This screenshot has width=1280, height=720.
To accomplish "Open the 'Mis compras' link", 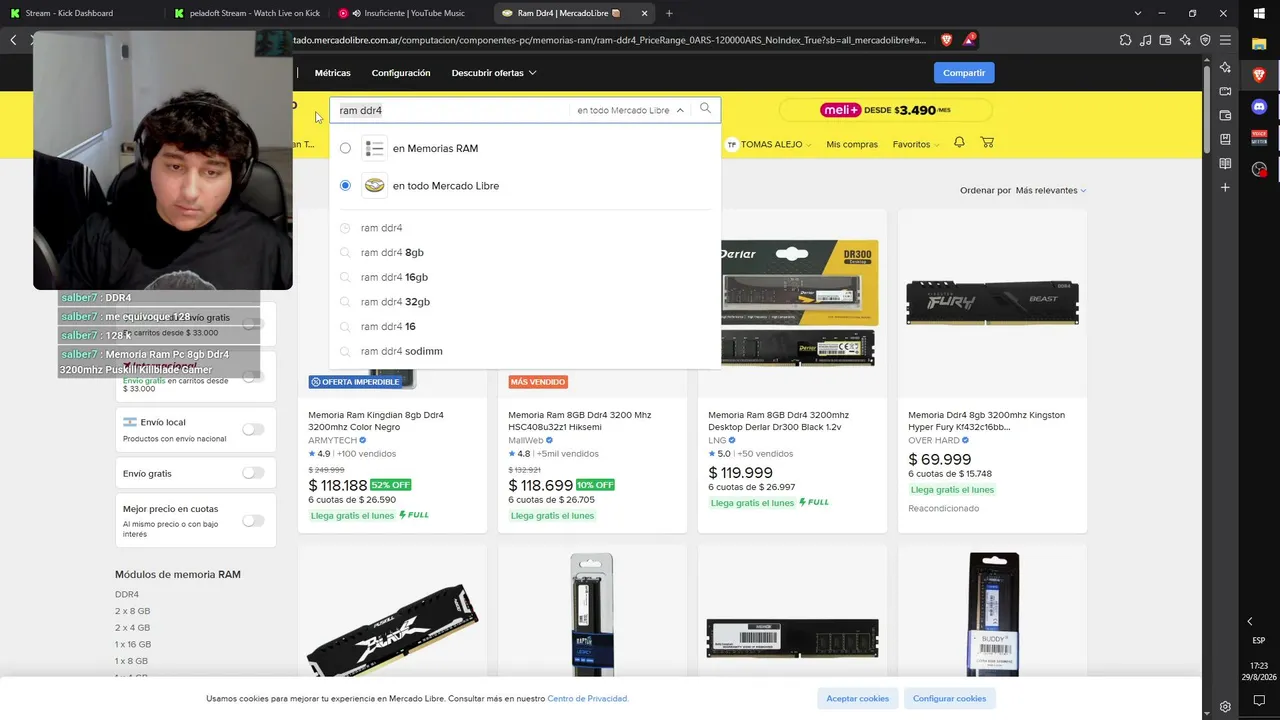I will pyautogui.click(x=852, y=144).
